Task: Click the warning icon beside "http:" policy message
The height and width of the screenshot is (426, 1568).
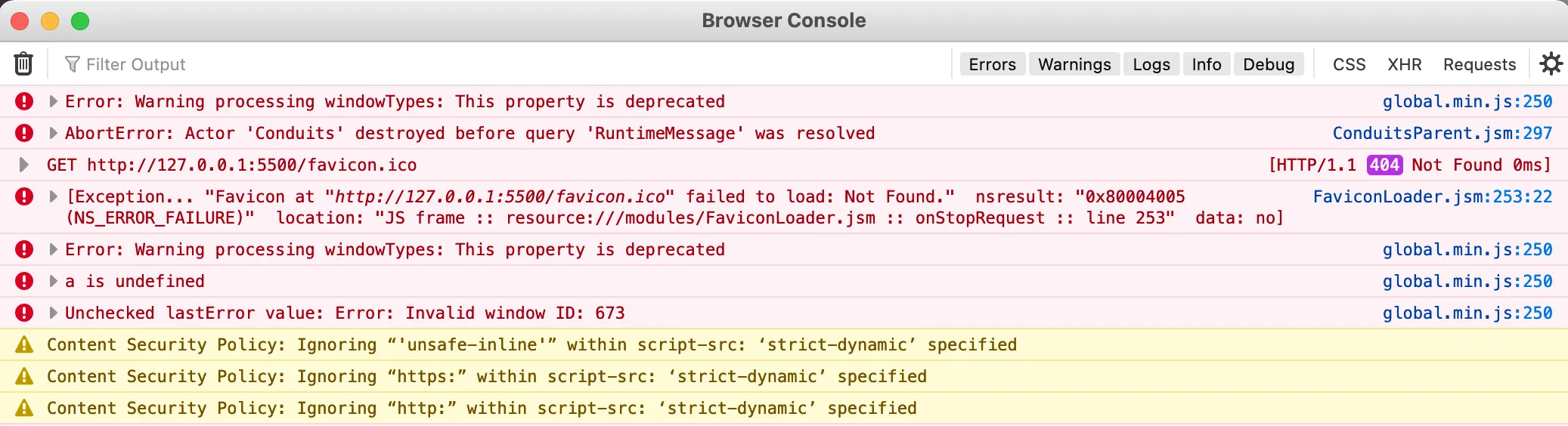Action: point(24,409)
